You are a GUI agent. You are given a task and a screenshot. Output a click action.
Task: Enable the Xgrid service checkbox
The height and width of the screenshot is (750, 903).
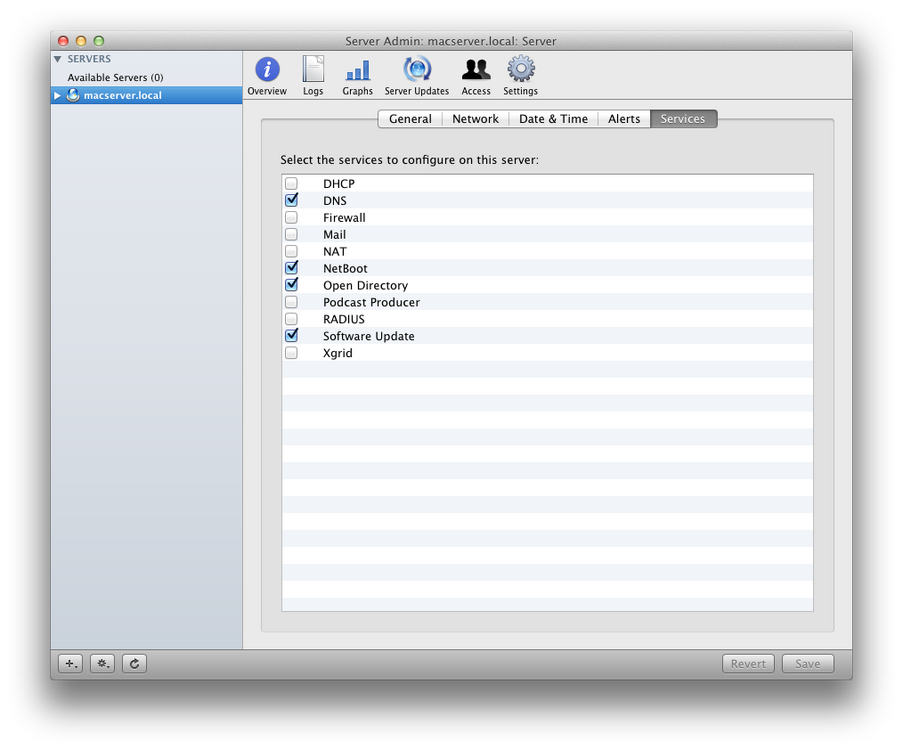tap(291, 353)
